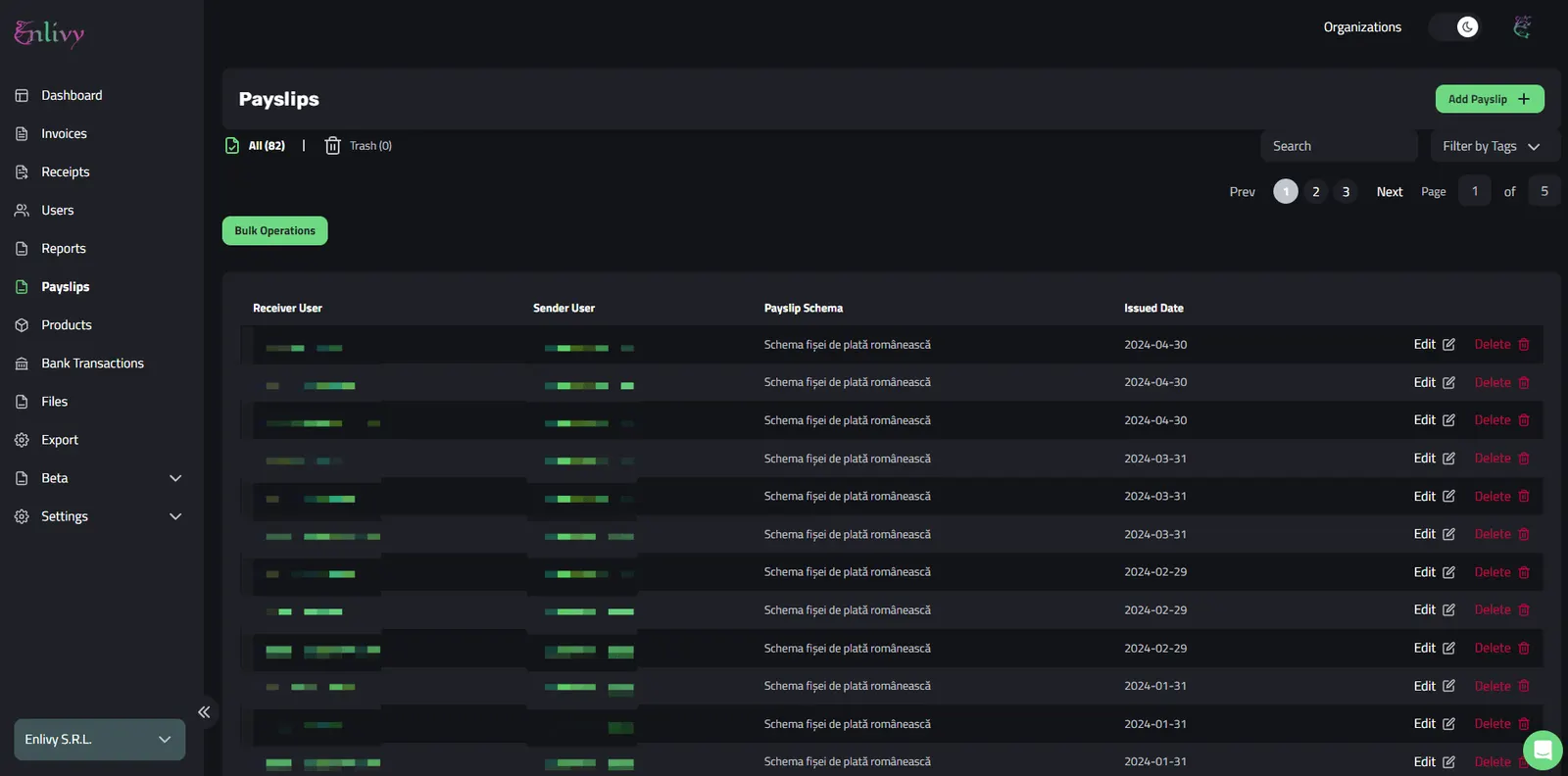Click the Add Payslip button
1568x776 pixels.
click(x=1490, y=99)
